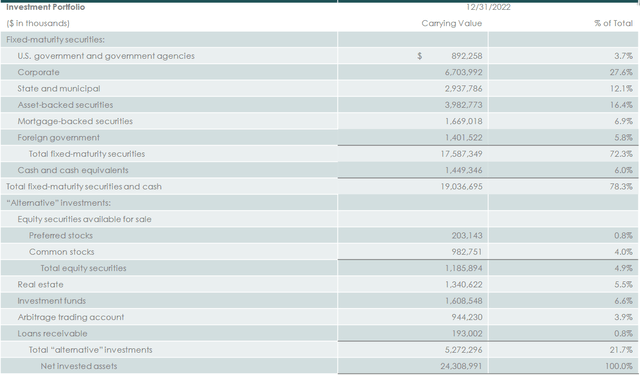640x375 pixels.
Task: Select the value 1,669,018
Action: pyautogui.click(x=463, y=121)
